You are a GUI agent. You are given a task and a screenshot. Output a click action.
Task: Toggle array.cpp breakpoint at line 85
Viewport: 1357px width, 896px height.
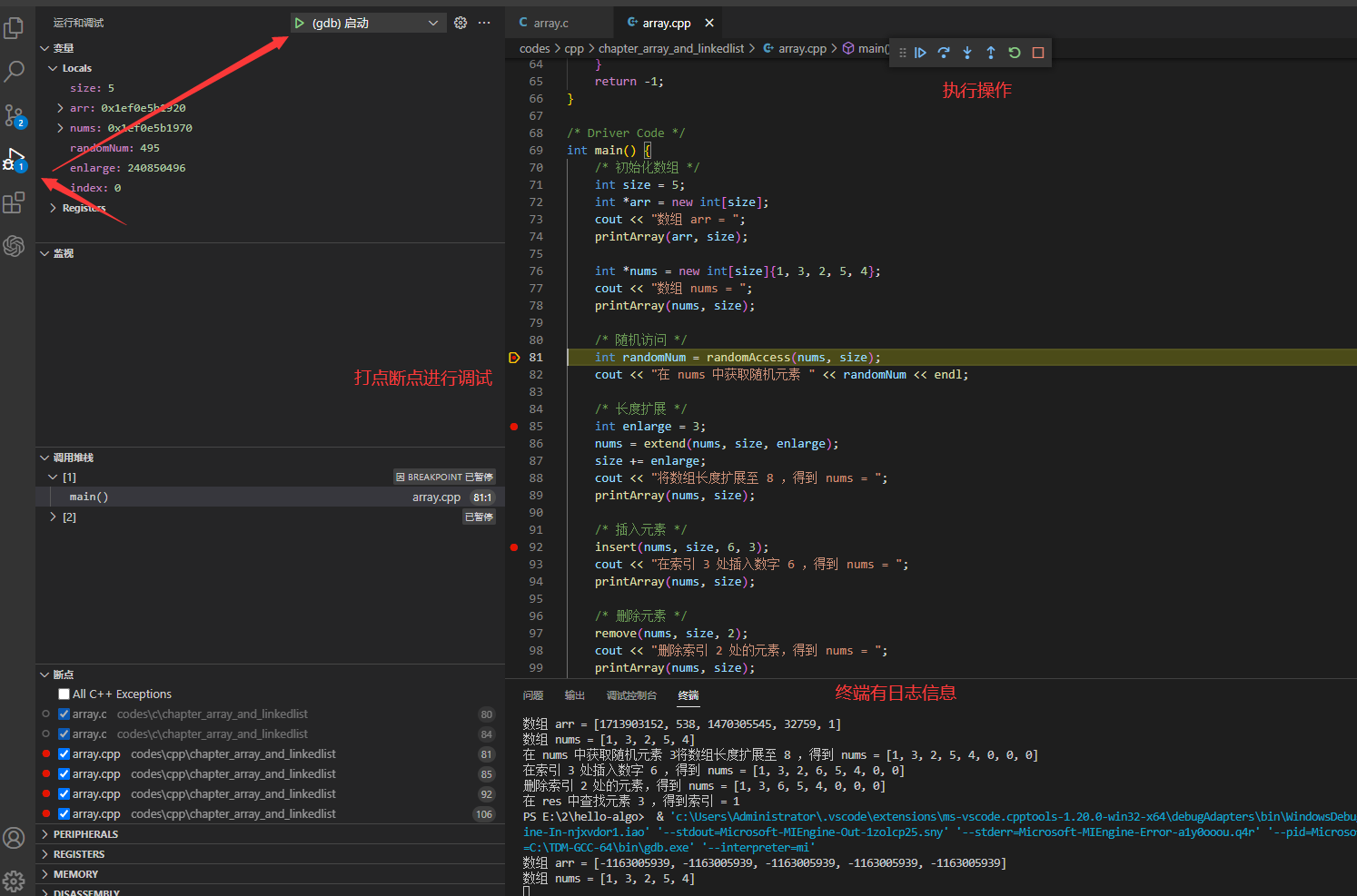click(64, 774)
